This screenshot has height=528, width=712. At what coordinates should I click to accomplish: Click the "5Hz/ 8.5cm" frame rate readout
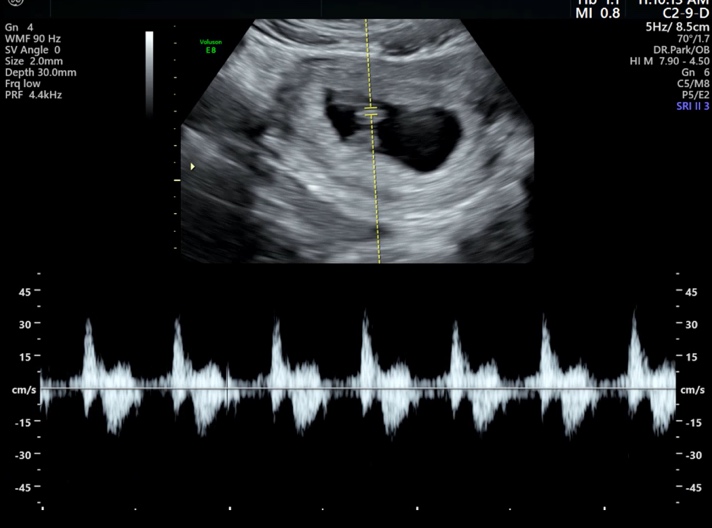(677, 27)
